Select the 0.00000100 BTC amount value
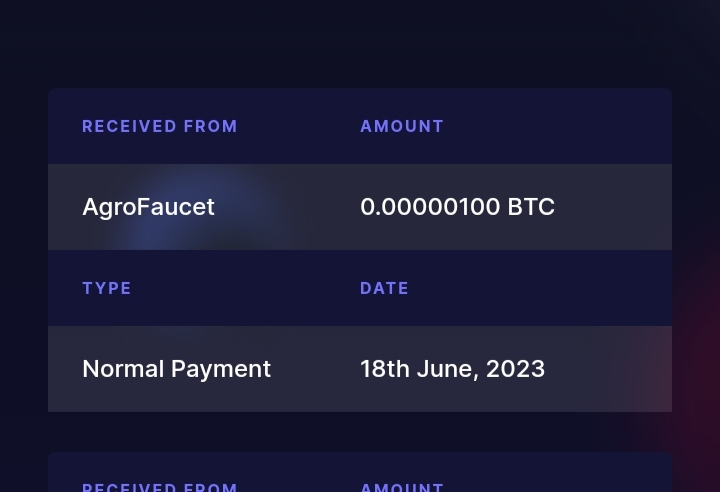 click(x=457, y=207)
